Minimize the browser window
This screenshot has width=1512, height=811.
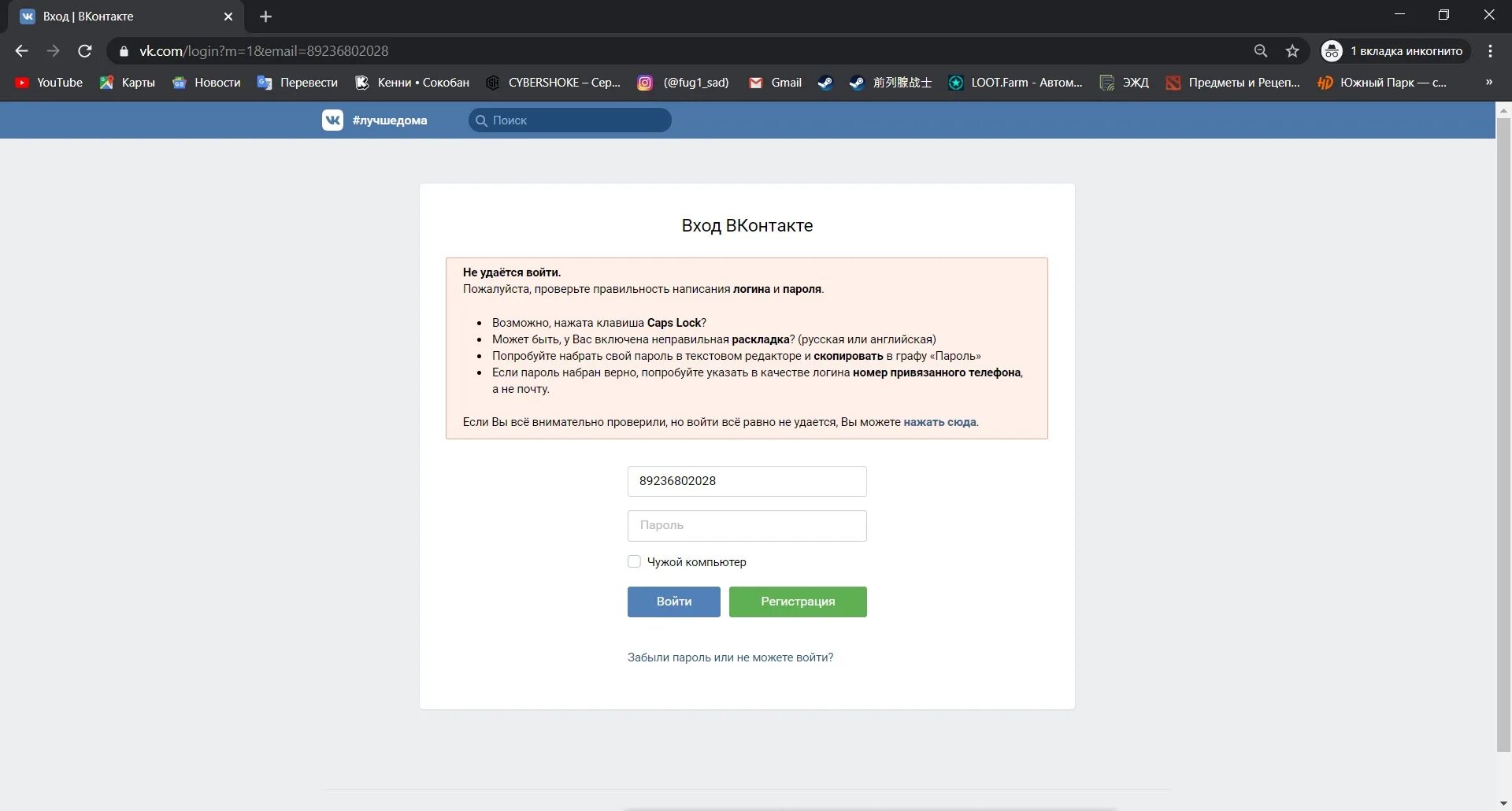1399,15
